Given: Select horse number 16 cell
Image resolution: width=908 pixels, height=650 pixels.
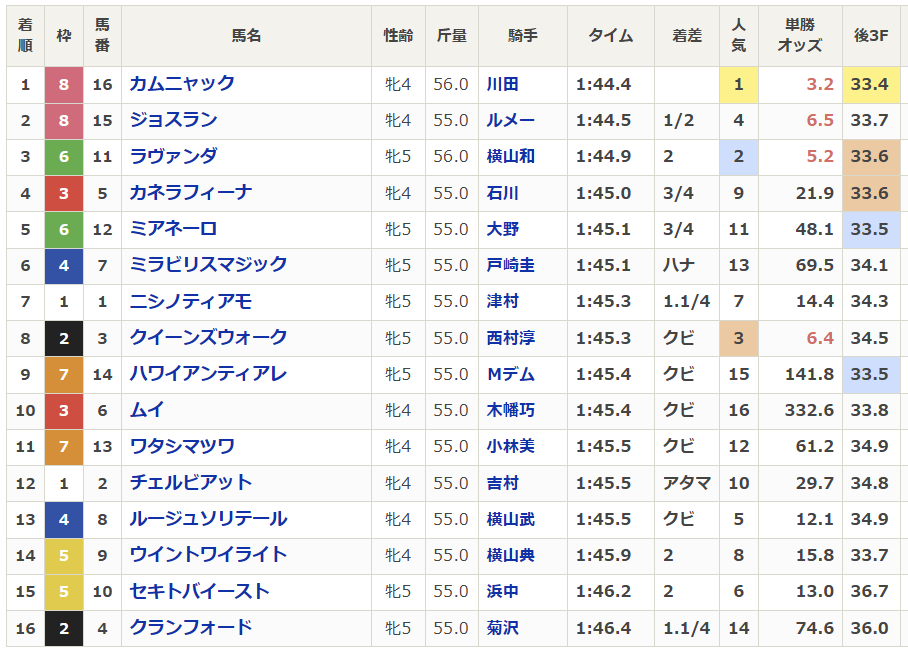Looking at the screenshot, I should [102, 85].
